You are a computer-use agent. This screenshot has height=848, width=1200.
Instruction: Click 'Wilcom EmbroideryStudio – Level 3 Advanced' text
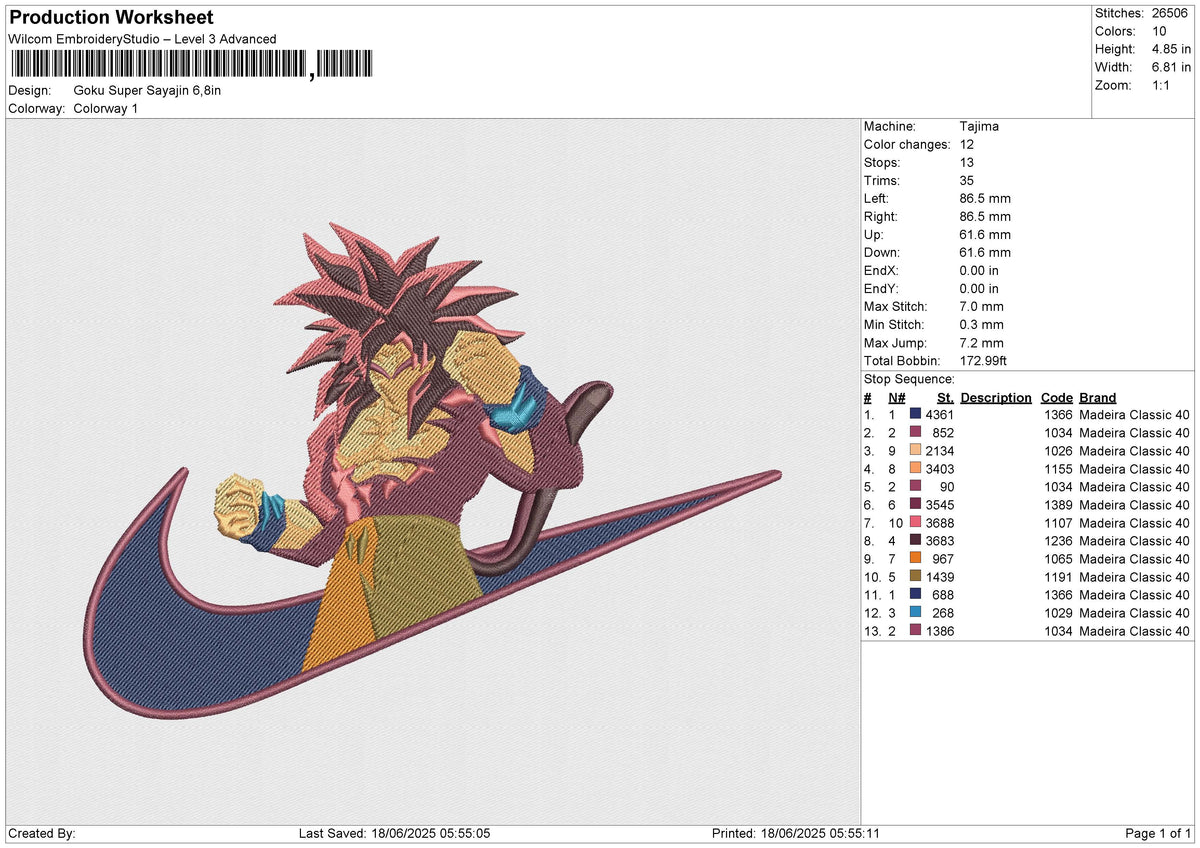pos(142,39)
